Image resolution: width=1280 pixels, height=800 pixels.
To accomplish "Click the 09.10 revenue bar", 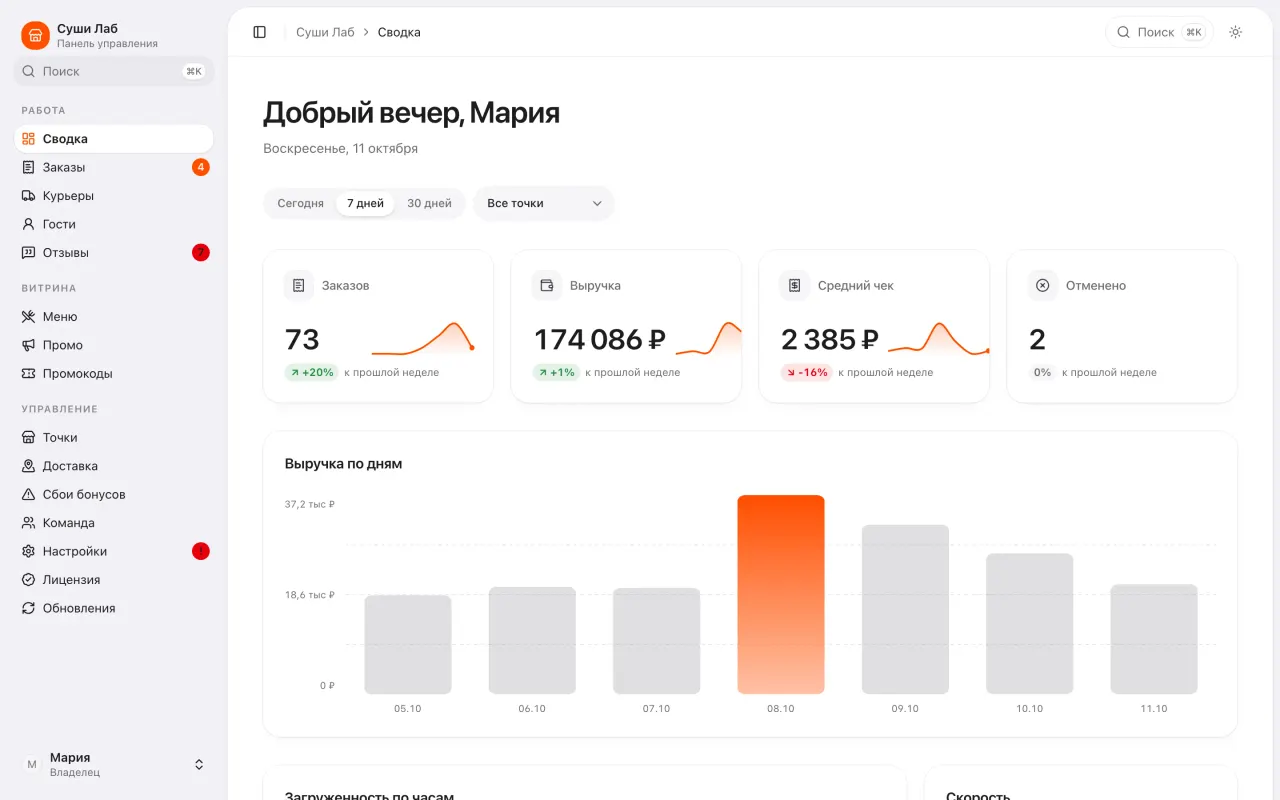I will point(905,609).
